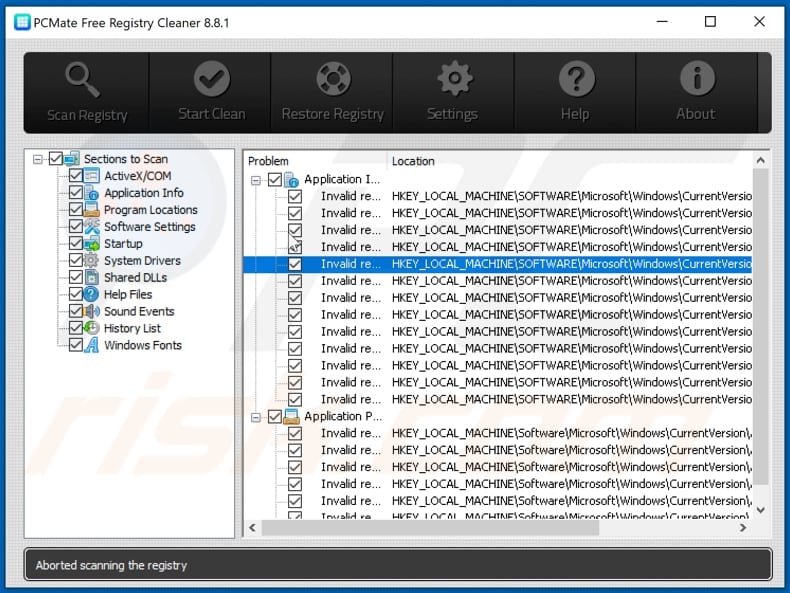Uncheck the ActiveX/COM checkbox

(76, 176)
